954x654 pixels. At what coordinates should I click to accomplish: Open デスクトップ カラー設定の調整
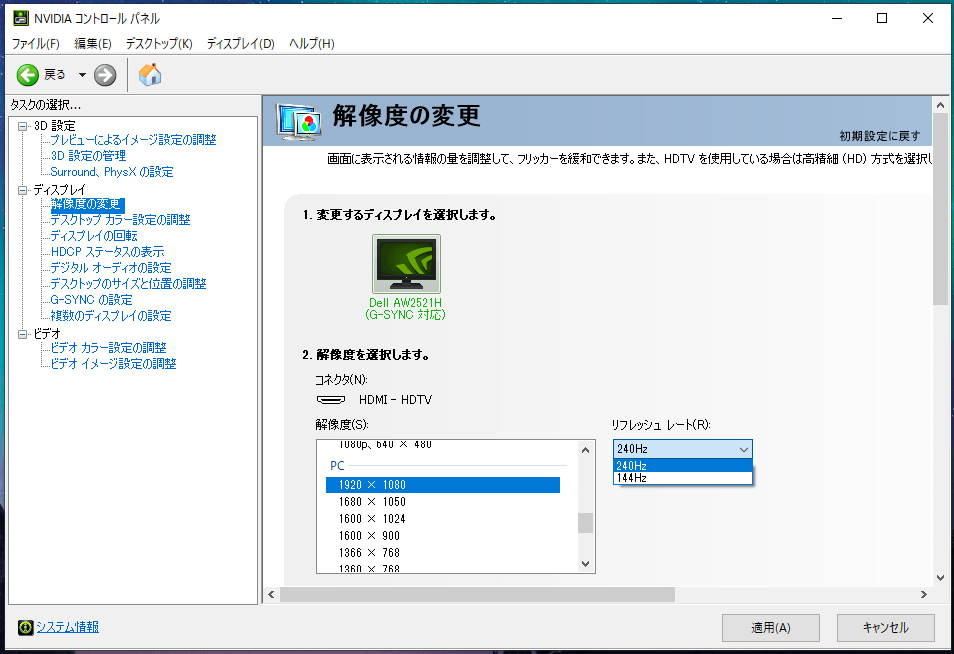[x=120, y=220]
